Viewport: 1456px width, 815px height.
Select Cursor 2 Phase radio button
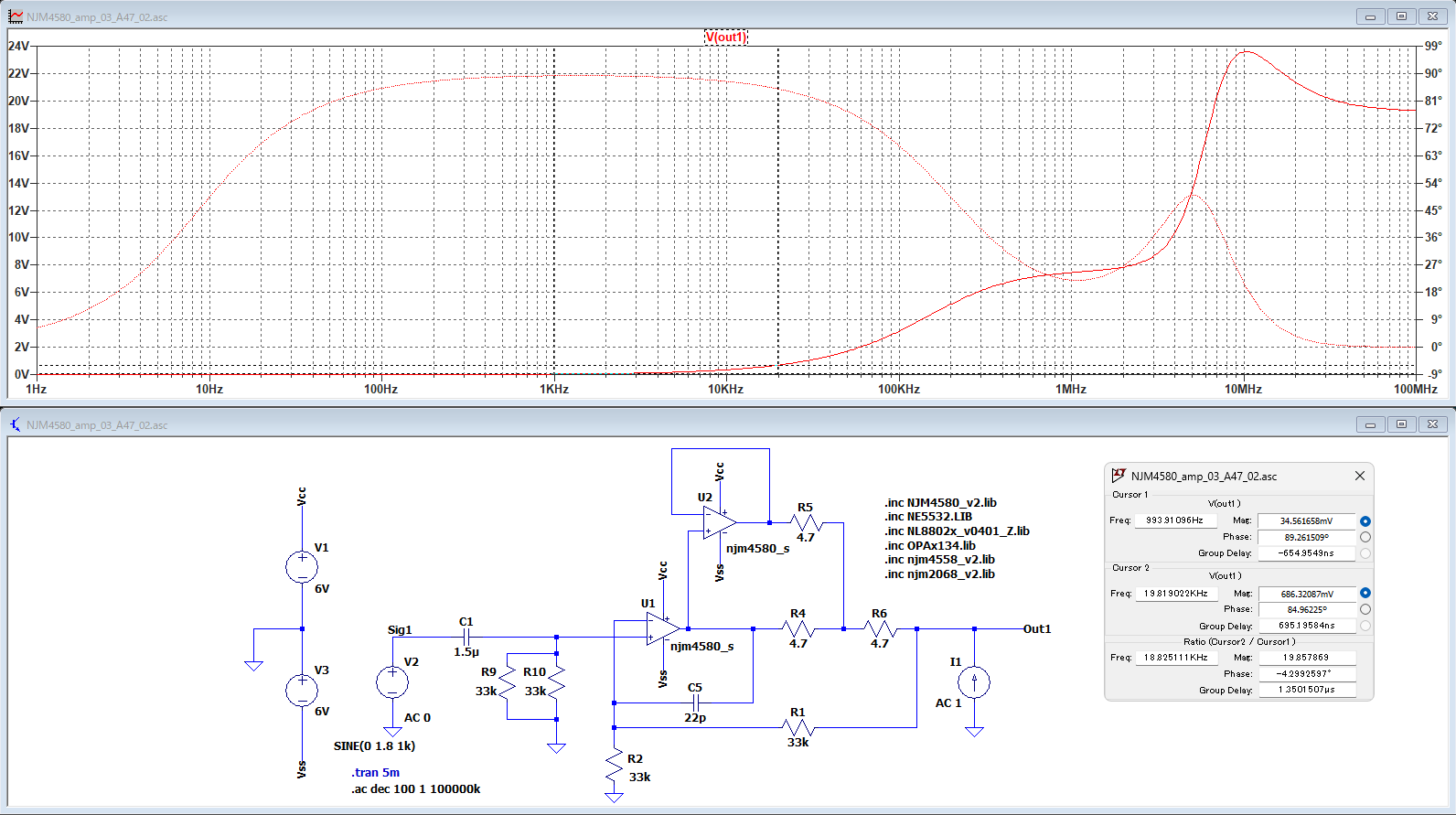[1365, 609]
